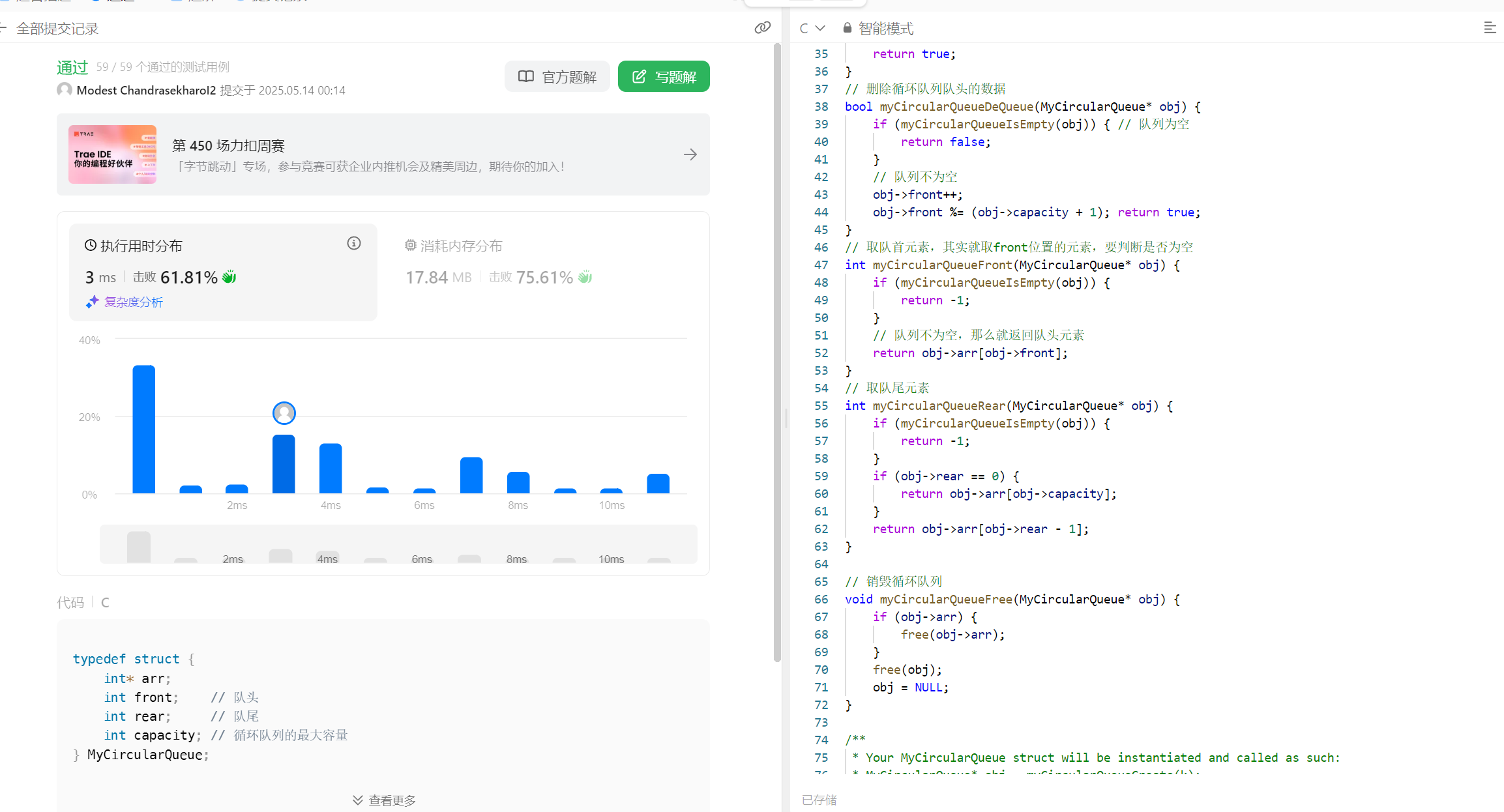The width and height of the screenshot is (1504, 812).
Task: Click the user avatar marker on the chart
Action: pyautogui.click(x=284, y=413)
